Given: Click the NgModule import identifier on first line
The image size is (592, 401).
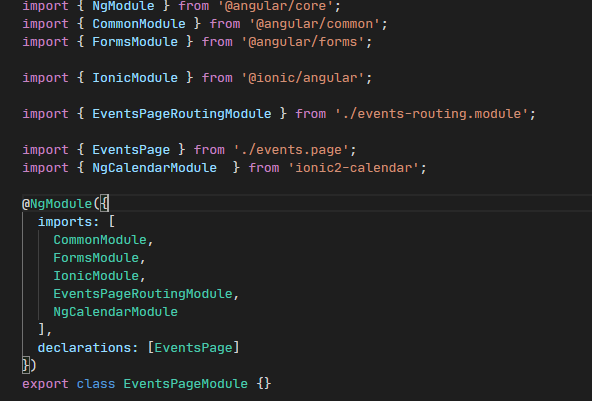Looking at the screenshot, I should click(x=123, y=5).
